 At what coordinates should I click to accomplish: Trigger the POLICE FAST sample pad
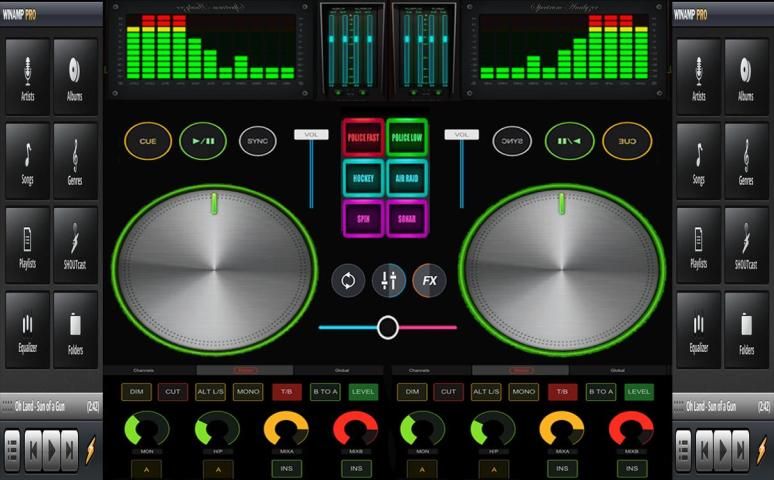[x=363, y=137]
